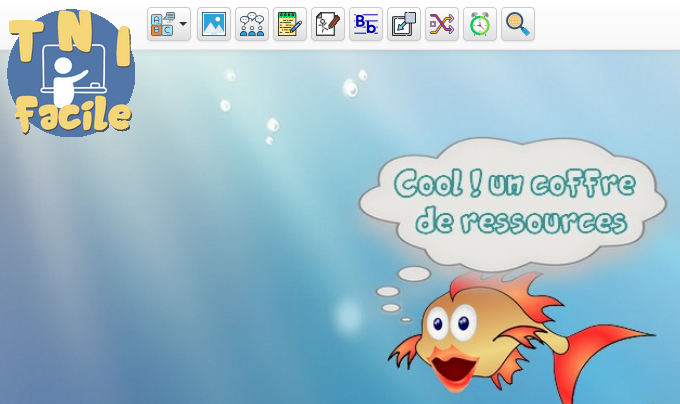Click the big air bubble near toolbar
The image size is (680, 404).
tap(350, 88)
